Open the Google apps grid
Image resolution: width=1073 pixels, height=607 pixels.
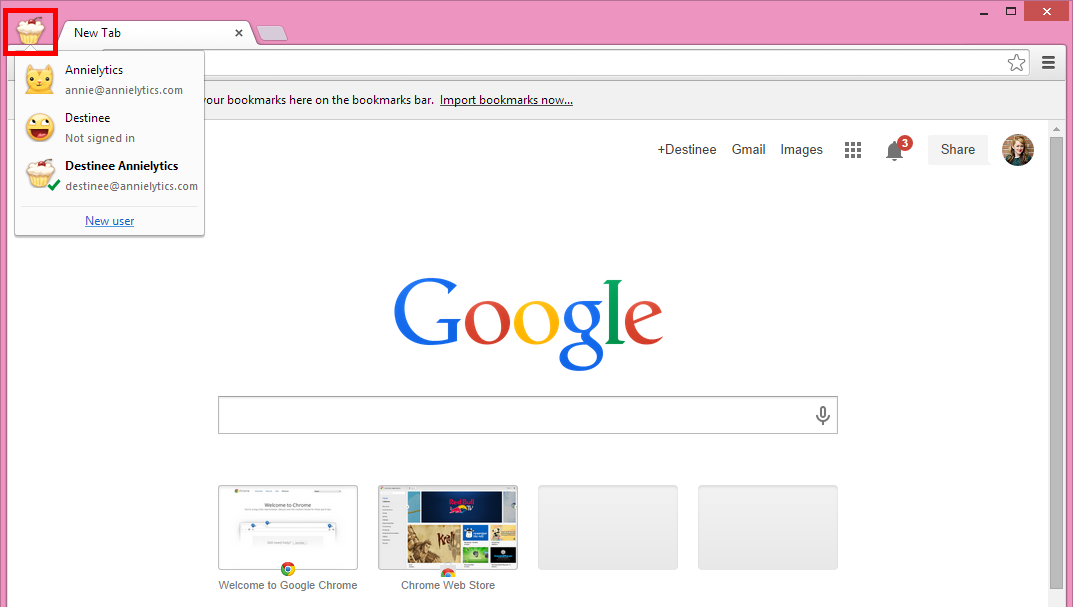pos(853,150)
